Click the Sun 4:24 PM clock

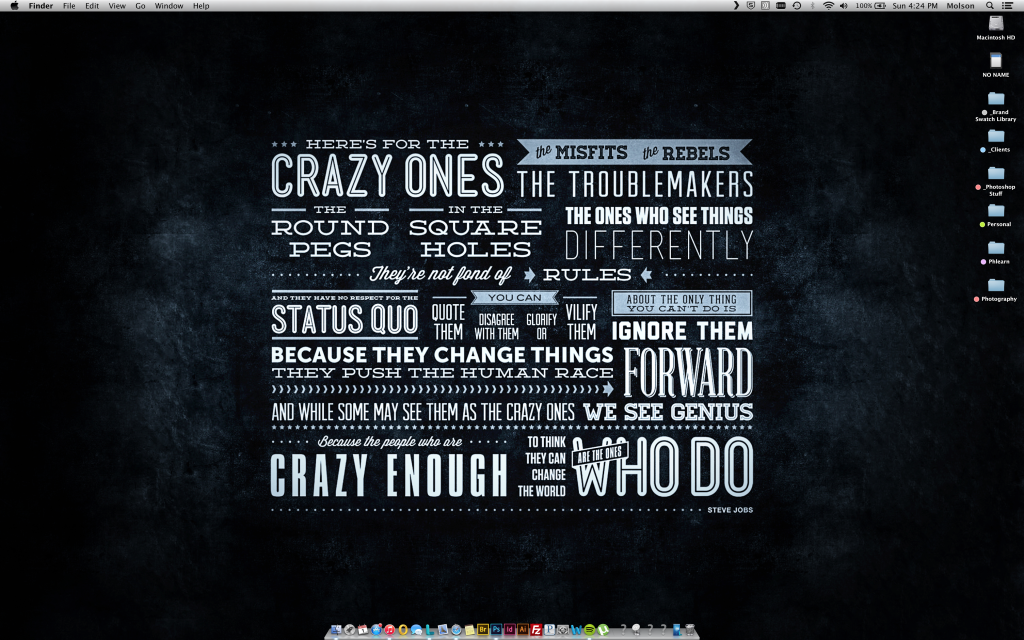914,6
